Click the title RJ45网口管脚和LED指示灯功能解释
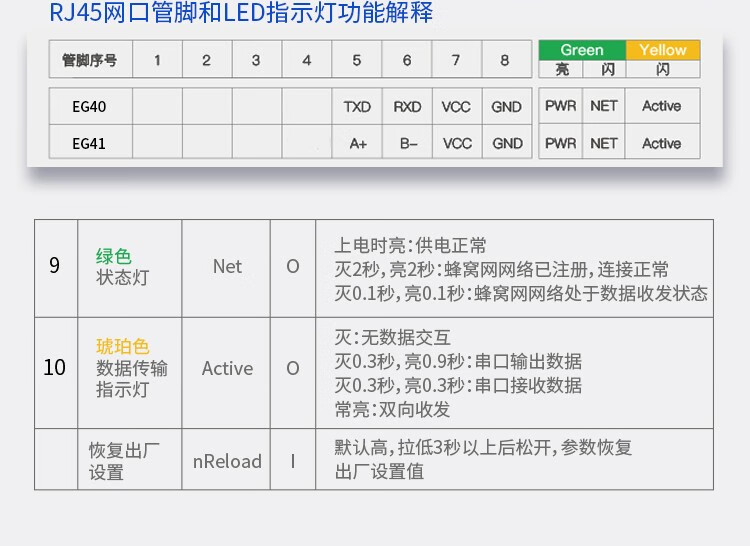 point(241,13)
